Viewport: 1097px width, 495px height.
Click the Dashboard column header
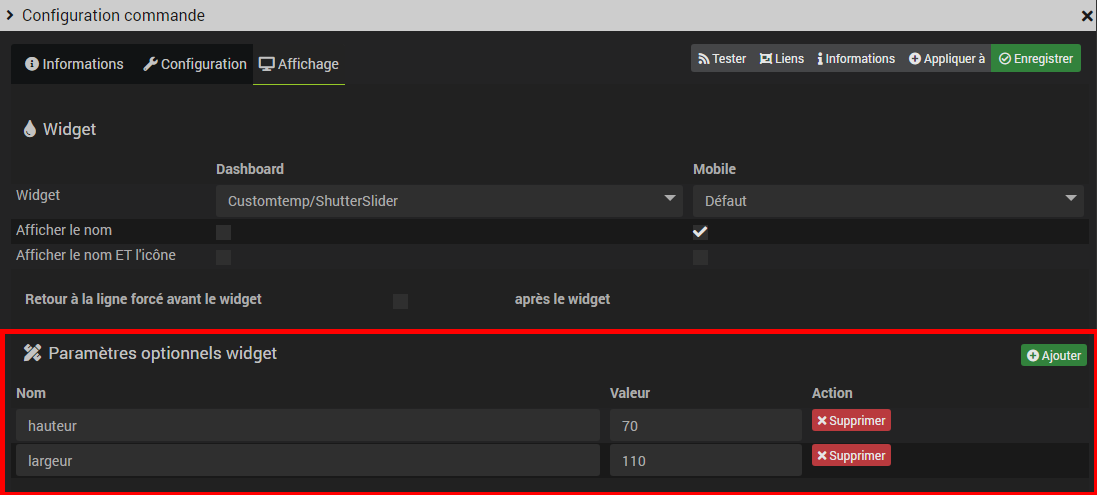(x=250, y=169)
